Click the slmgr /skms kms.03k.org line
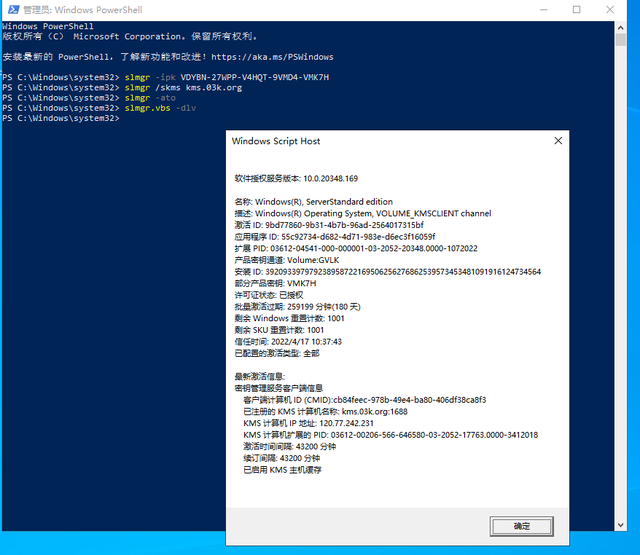Image resolution: width=640 pixels, height=555 pixels. [x=122, y=87]
